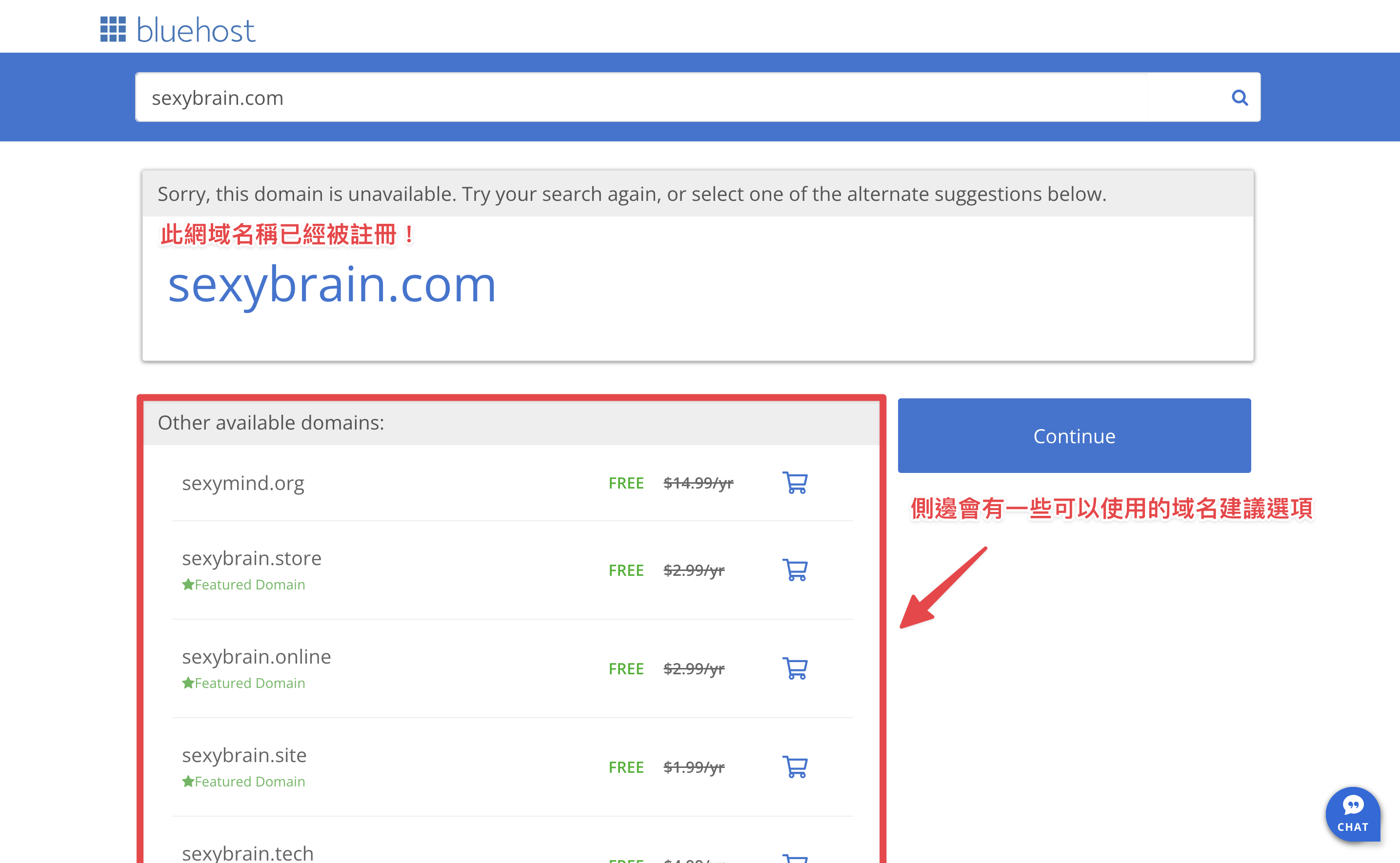Click the Other available domains header
This screenshot has height=863, width=1400.
pyautogui.click(x=271, y=422)
